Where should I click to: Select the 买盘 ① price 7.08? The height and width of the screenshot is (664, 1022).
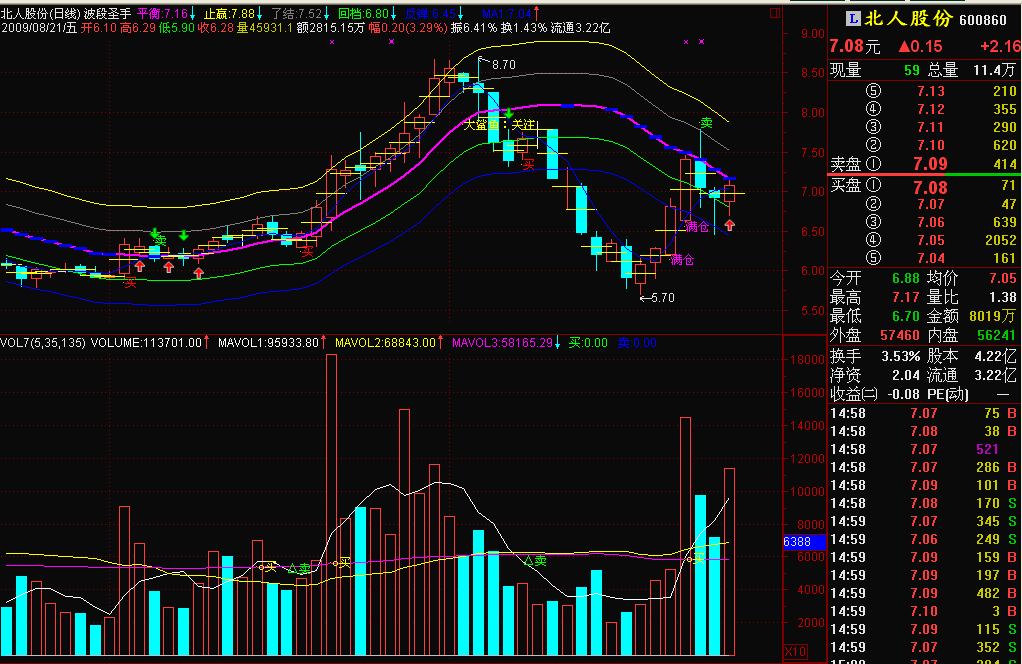pyautogui.click(x=930, y=188)
